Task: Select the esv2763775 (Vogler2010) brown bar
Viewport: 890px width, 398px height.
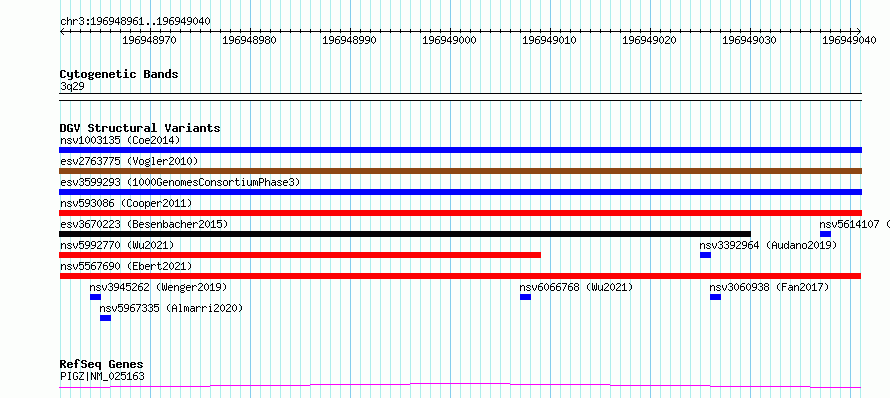Action: click(x=460, y=171)
